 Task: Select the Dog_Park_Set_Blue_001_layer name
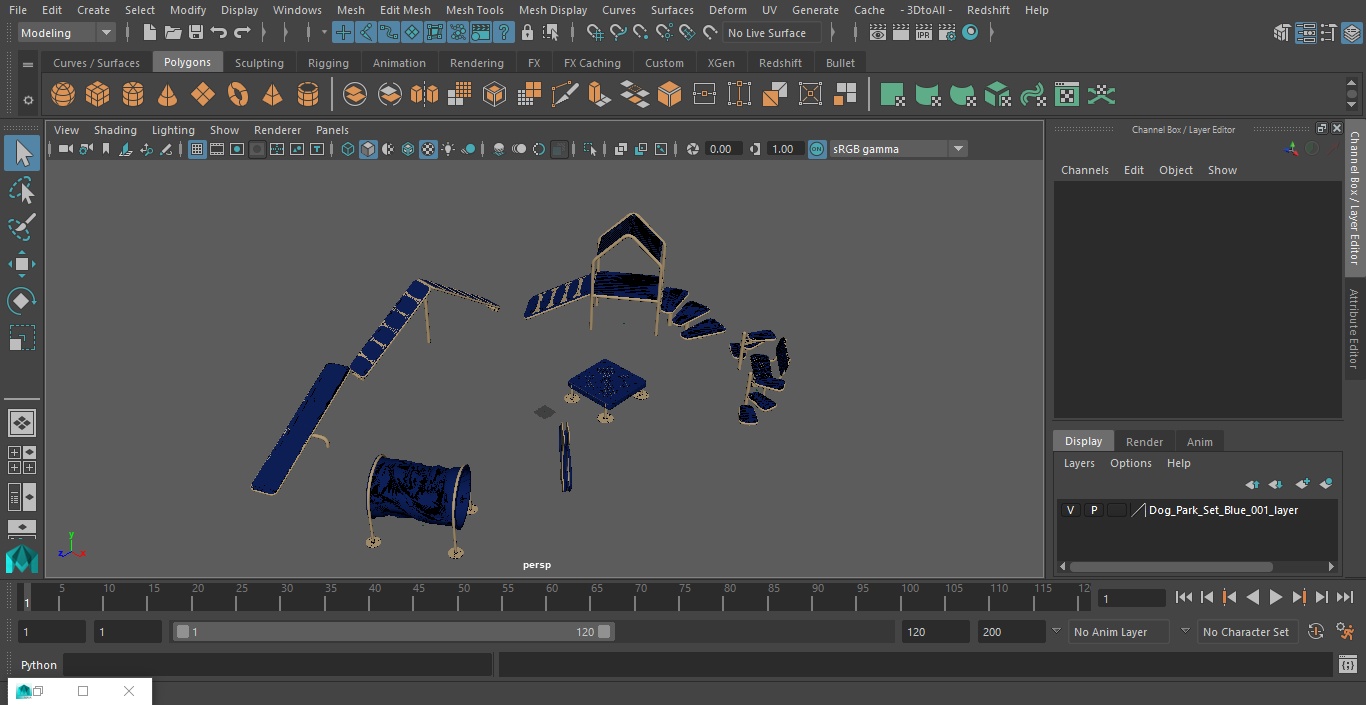click(1223, 510)
